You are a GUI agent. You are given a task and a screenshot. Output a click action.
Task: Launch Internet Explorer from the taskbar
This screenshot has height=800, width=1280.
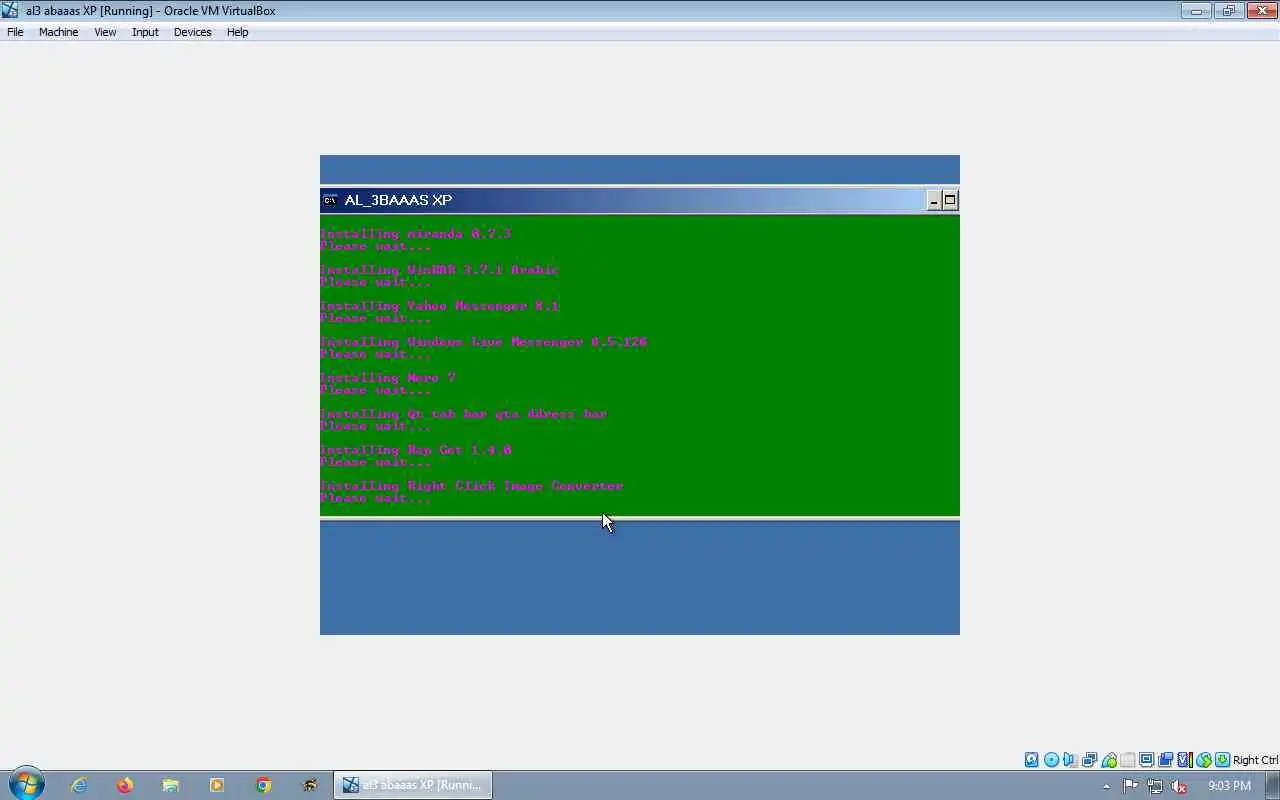click(78, 785)
